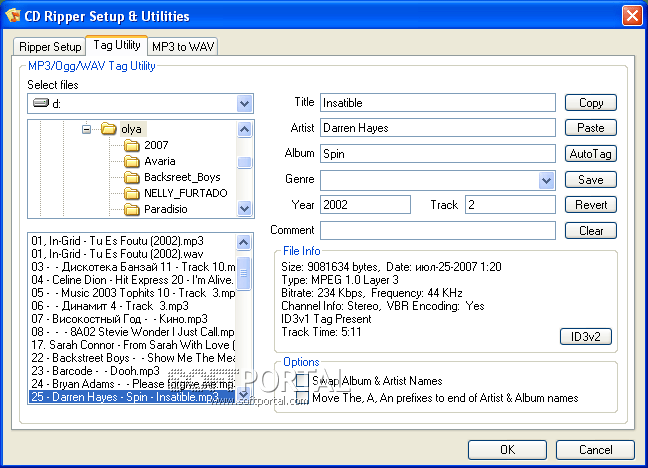Open the 2007 folder
Screen dimensions: 648x468
point(156,145)
